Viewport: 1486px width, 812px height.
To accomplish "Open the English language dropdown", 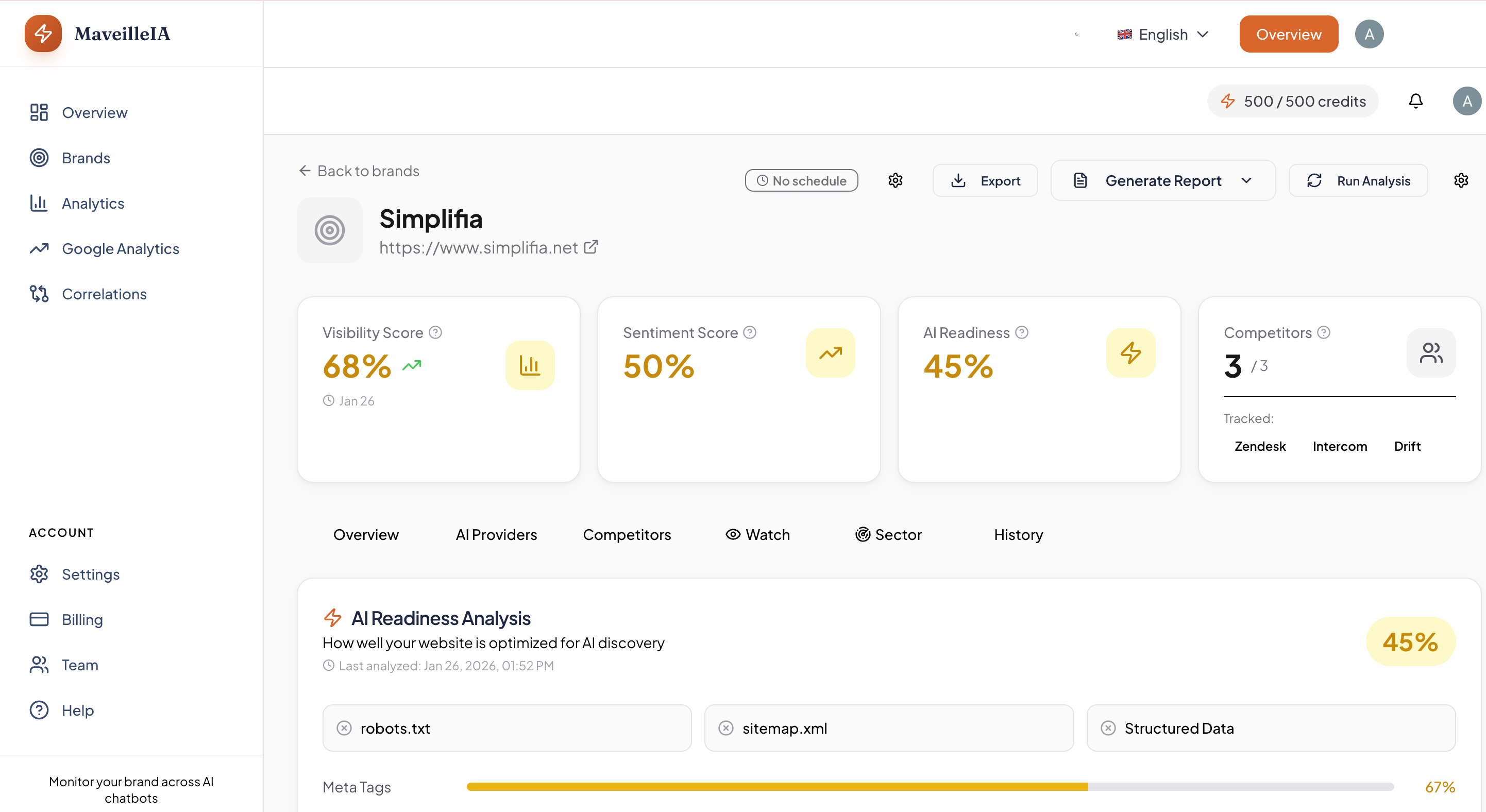I will pos(1162,33).
